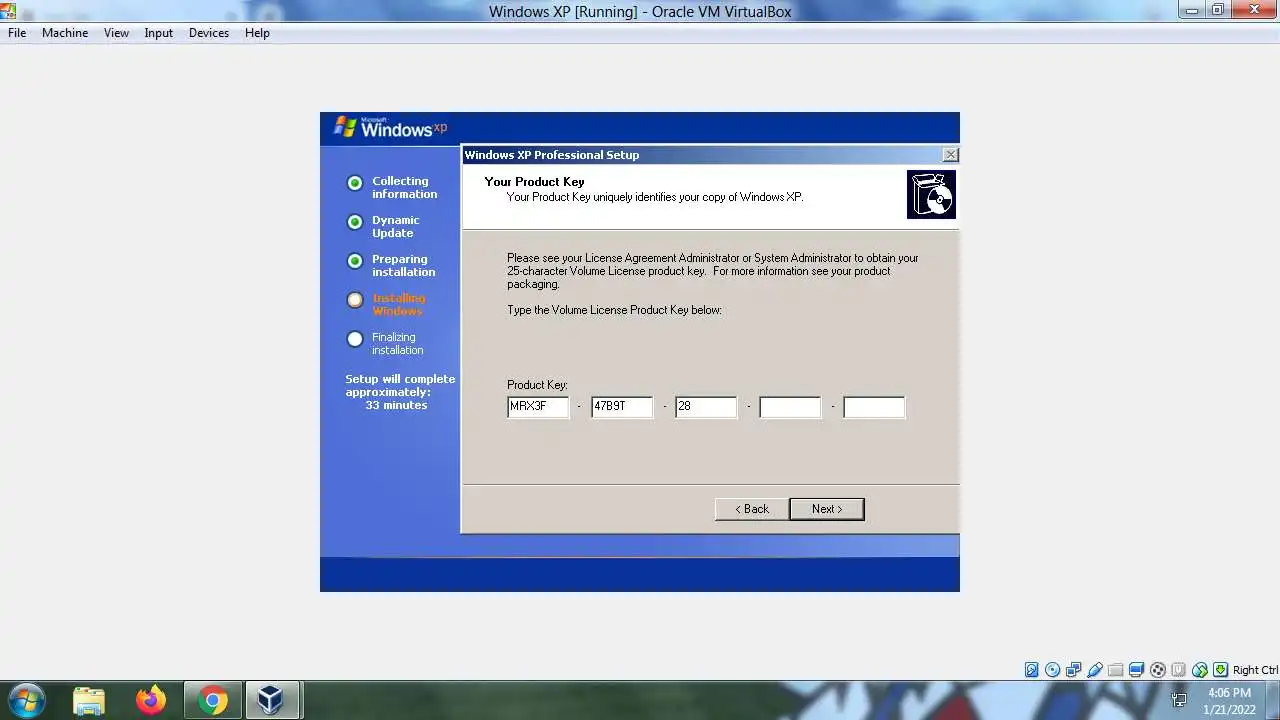Viewport: 1280px width, 720px height.
Task: Click the network tray icon
Action: coord(1179,700)
